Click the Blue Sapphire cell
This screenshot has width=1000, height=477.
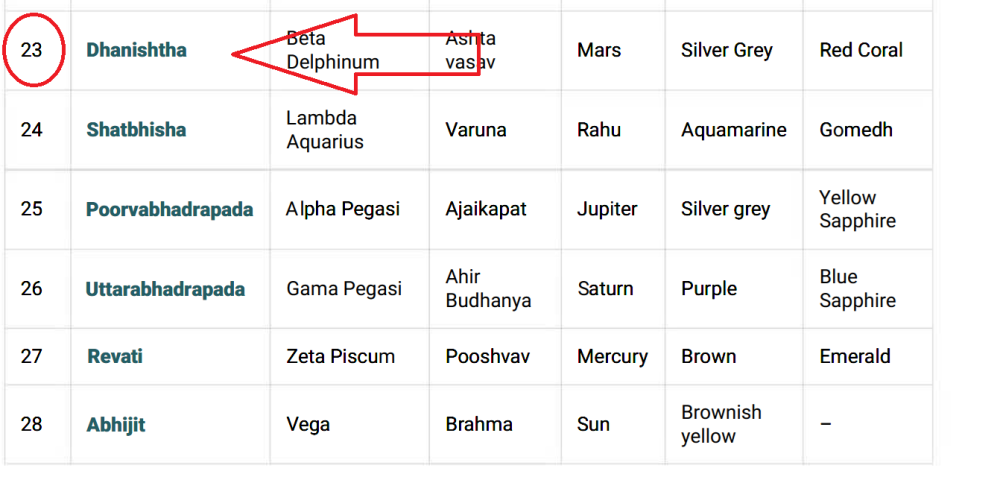[857, 289]
